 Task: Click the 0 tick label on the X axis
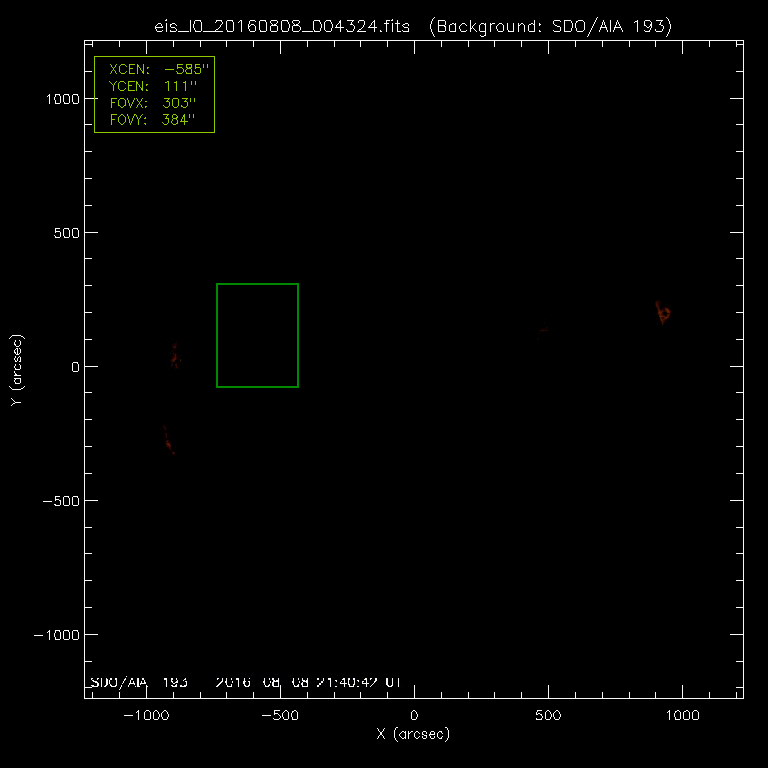(x=414, y=716)
